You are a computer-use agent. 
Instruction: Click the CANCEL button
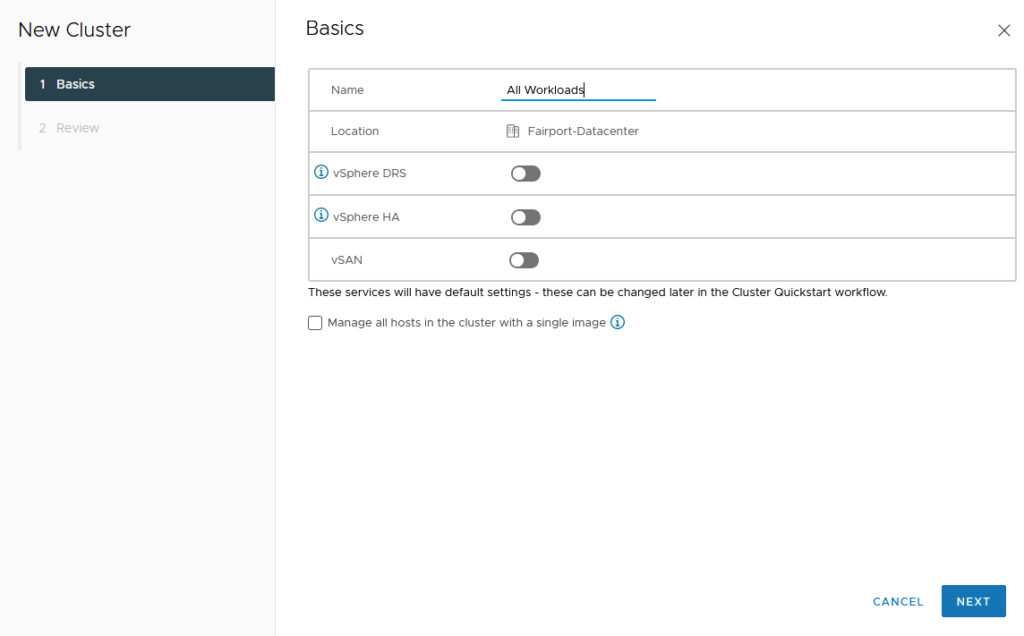pos(897,601)
